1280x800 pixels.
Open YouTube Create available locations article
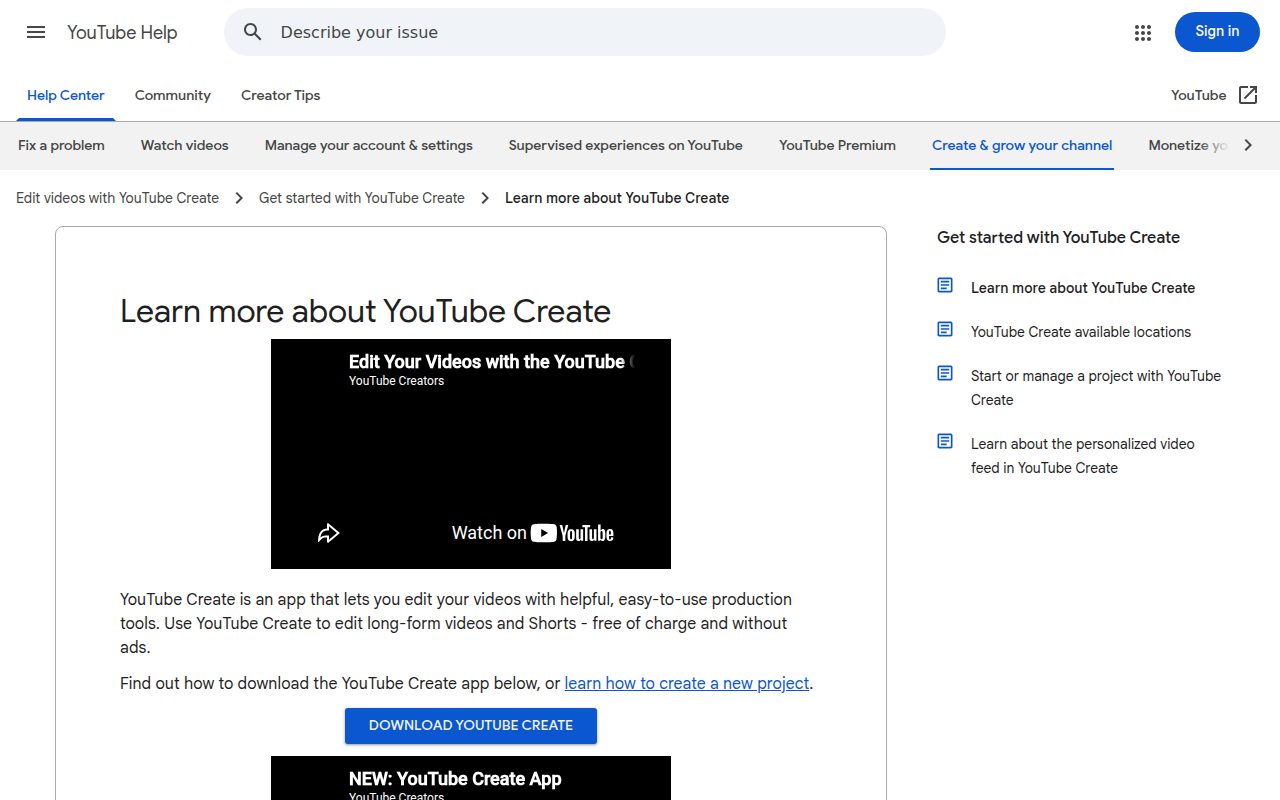pyautogui.click(x=1081, y=332)
